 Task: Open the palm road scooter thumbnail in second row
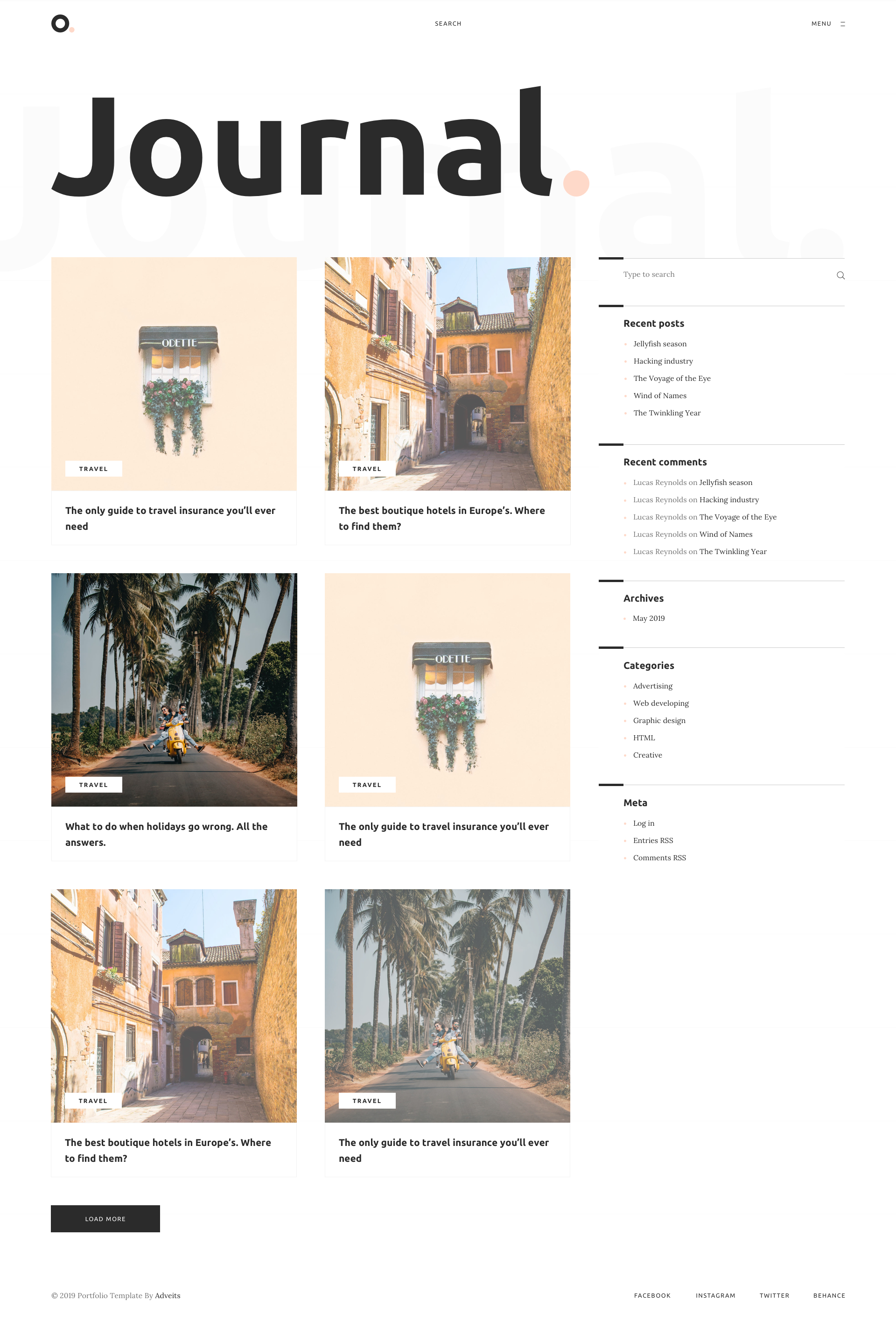pos(174,689)
